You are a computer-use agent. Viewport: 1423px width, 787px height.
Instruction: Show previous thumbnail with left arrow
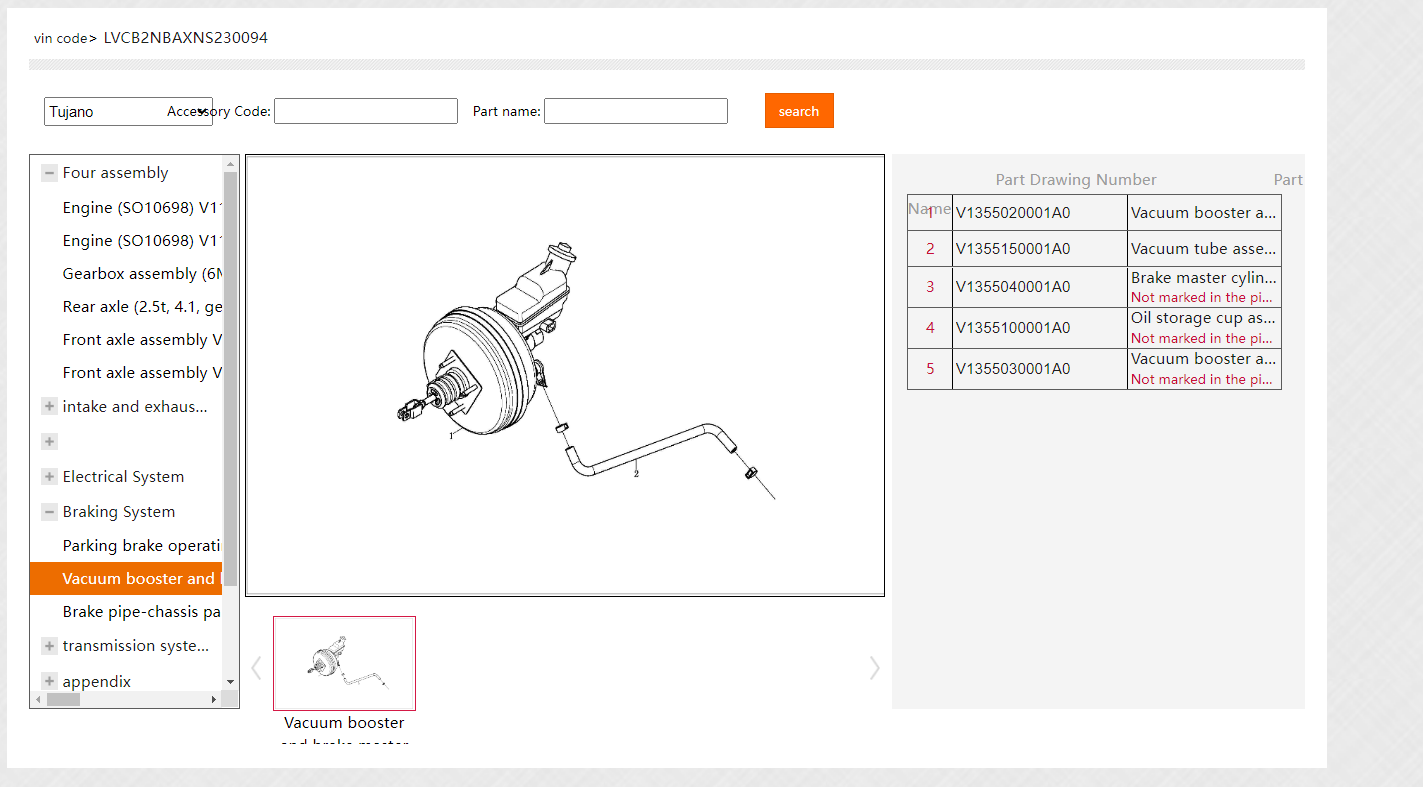[256, 668]
